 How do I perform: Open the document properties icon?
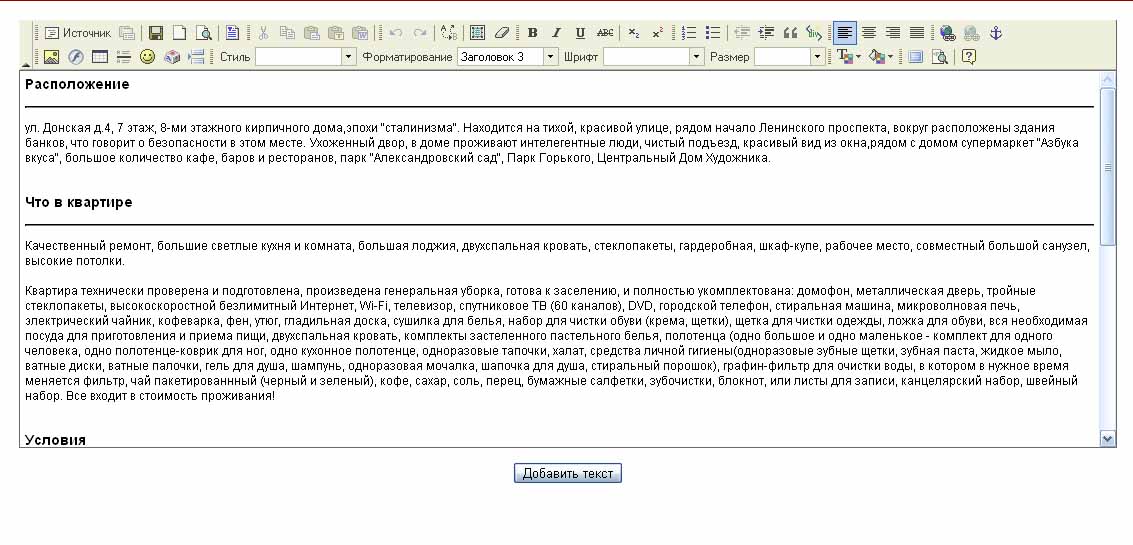click(127, 33)
